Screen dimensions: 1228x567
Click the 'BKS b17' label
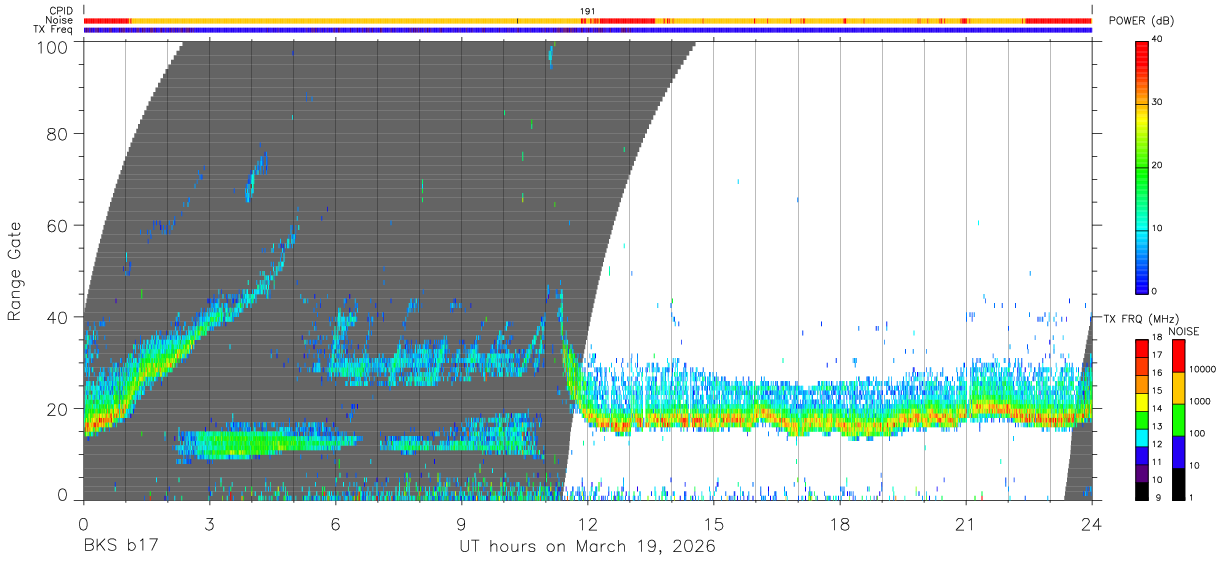[x=121, y=546]
